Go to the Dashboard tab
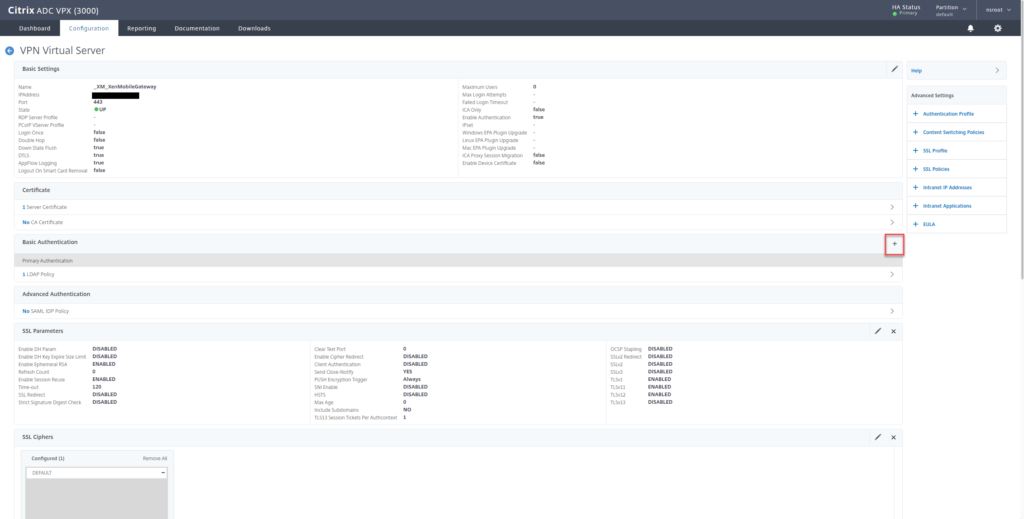This screenshot has width=1024, height=519. pyautogui.click(x=34, y=28)
